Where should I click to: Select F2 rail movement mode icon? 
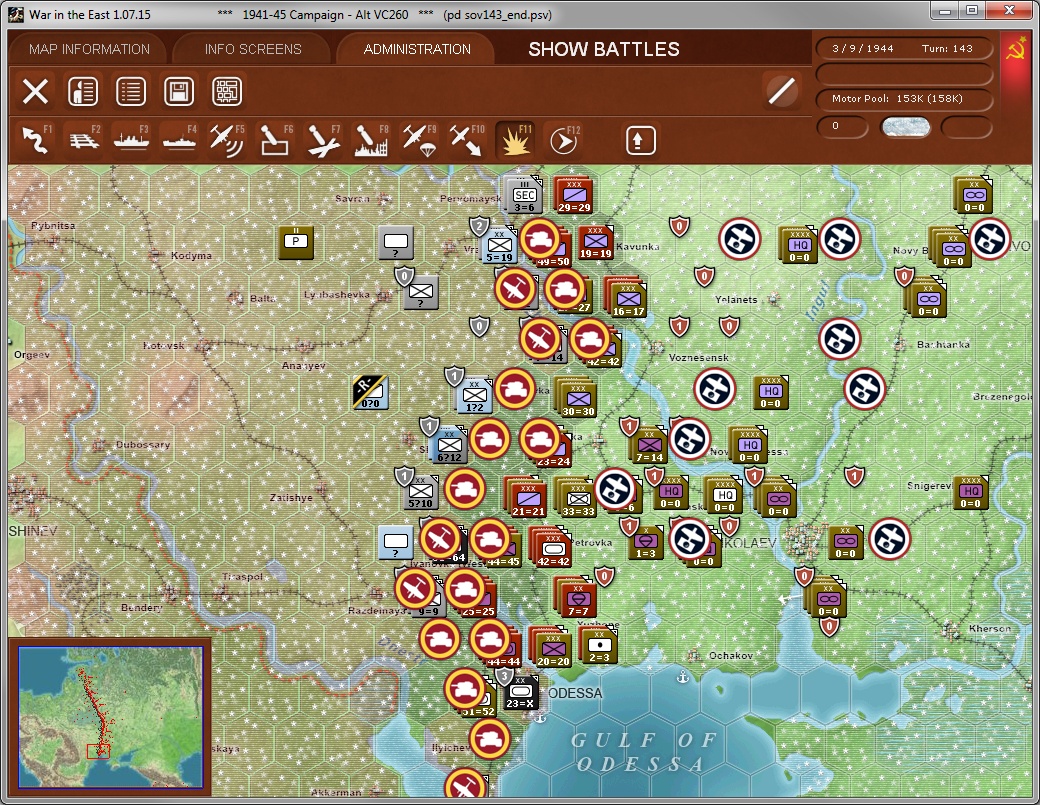point(84,140)
